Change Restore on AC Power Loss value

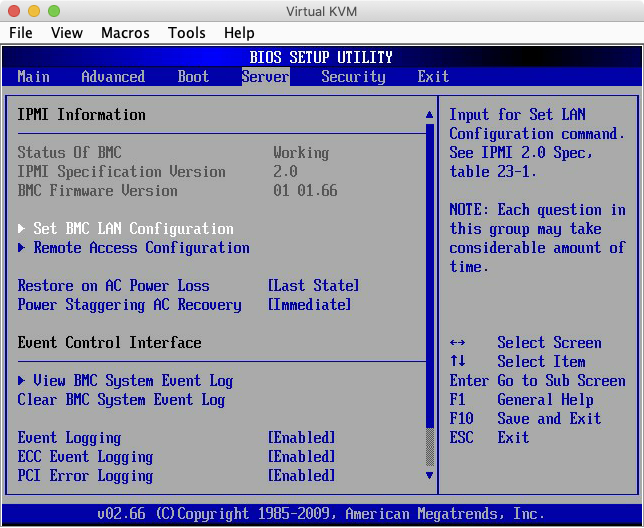(313, 286)
